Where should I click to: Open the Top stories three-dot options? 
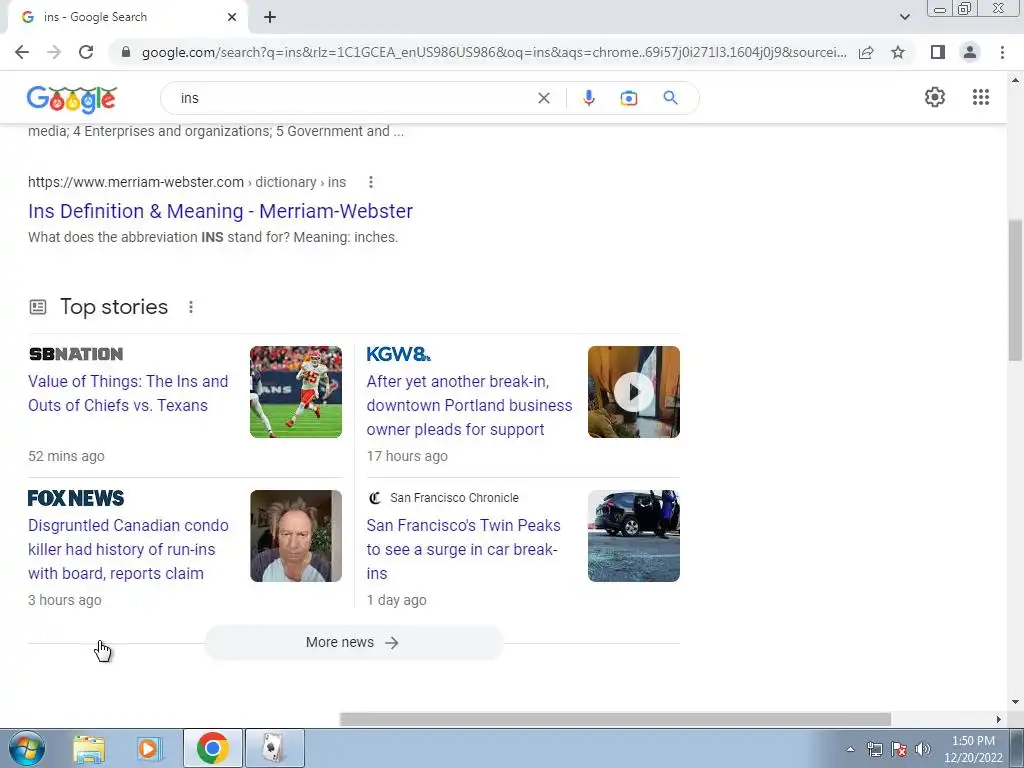coord(191,307)
